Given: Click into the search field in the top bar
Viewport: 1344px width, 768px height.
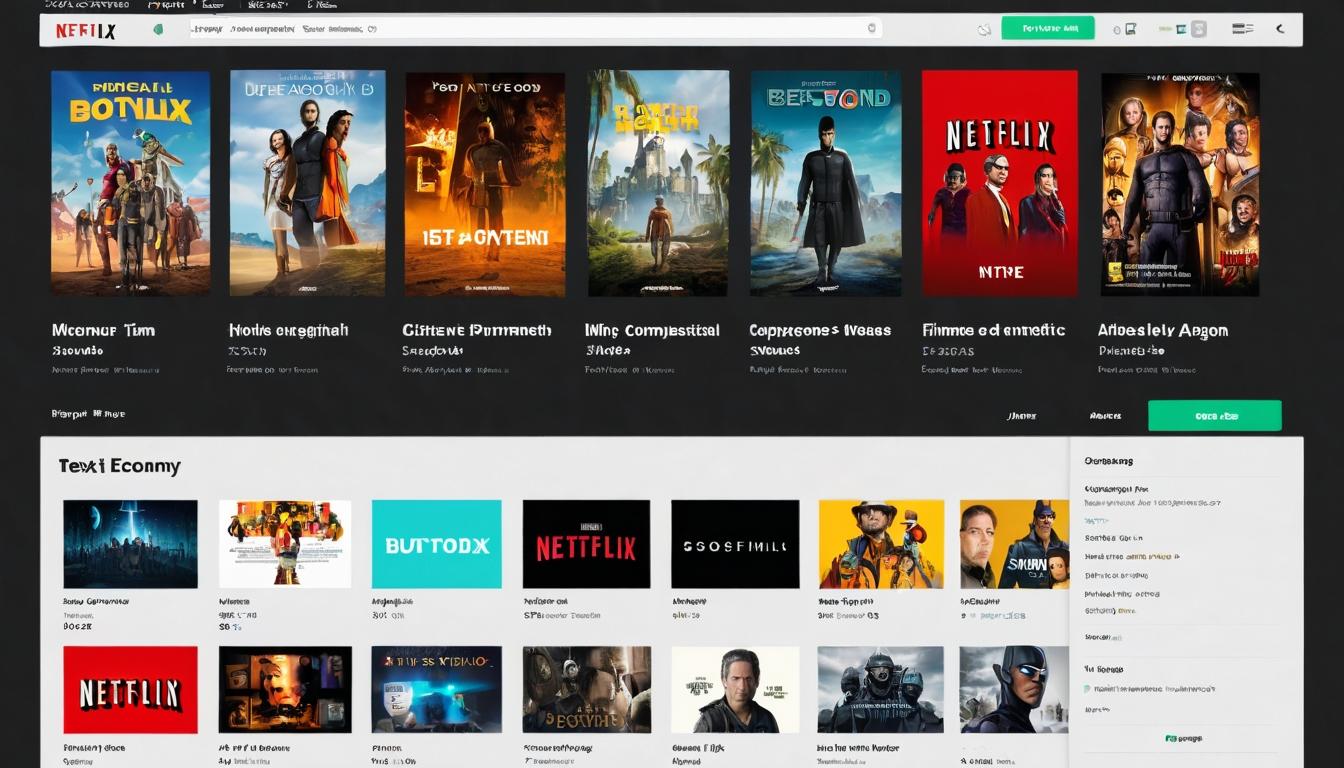Looking at the screenshot, I should tap(530, 29).
